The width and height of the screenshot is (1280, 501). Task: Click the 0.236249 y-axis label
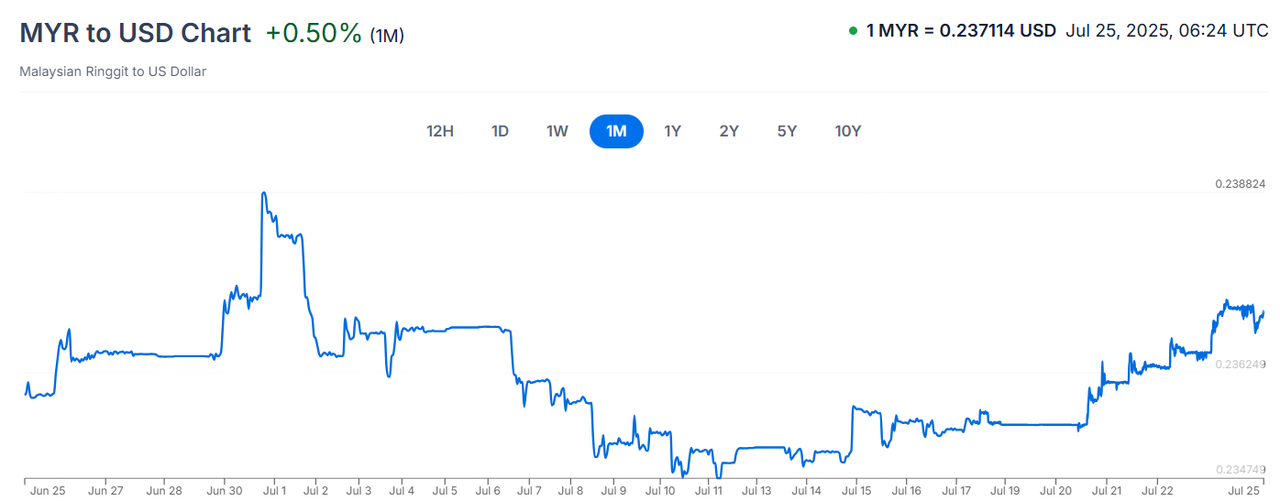[x=1240, y=365]
